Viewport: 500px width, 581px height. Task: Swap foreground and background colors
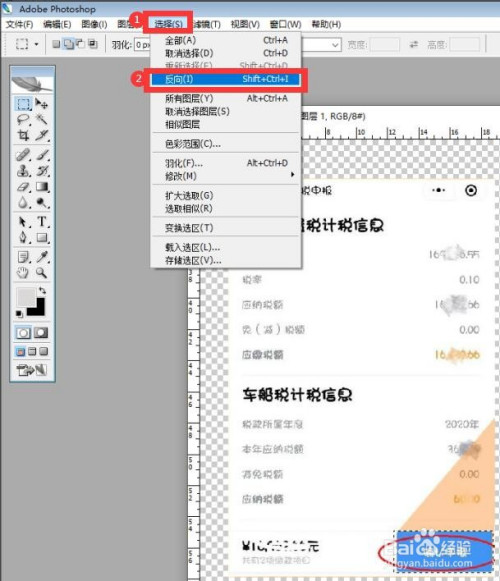42,290
